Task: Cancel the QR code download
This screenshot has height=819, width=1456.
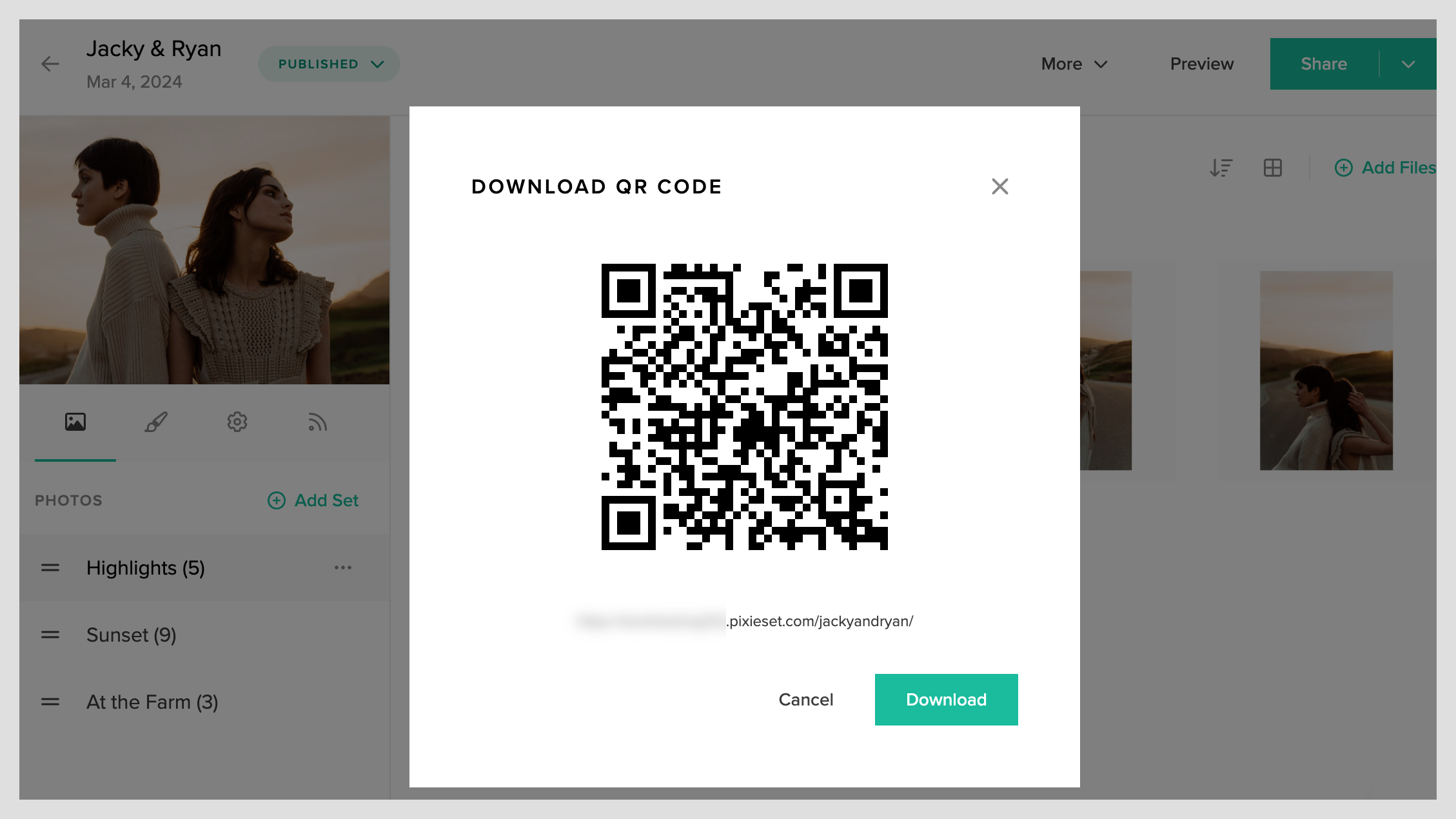Action: coord(806,700)
